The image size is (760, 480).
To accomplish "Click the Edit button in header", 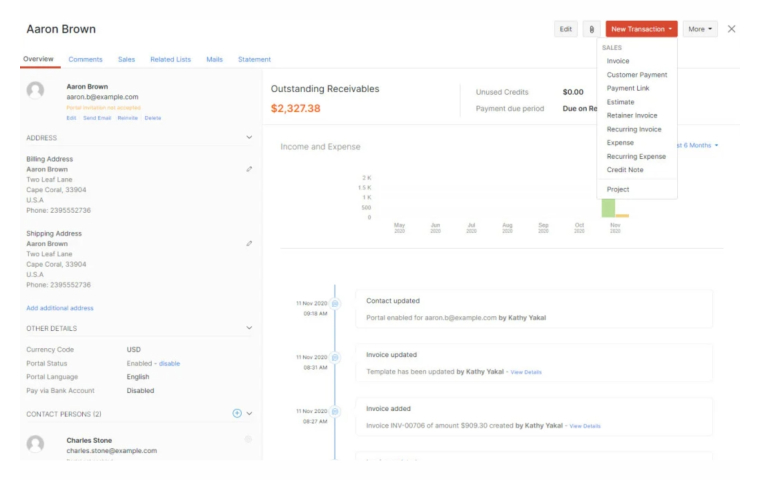I will pyautogui.click(x=566, y=29).
